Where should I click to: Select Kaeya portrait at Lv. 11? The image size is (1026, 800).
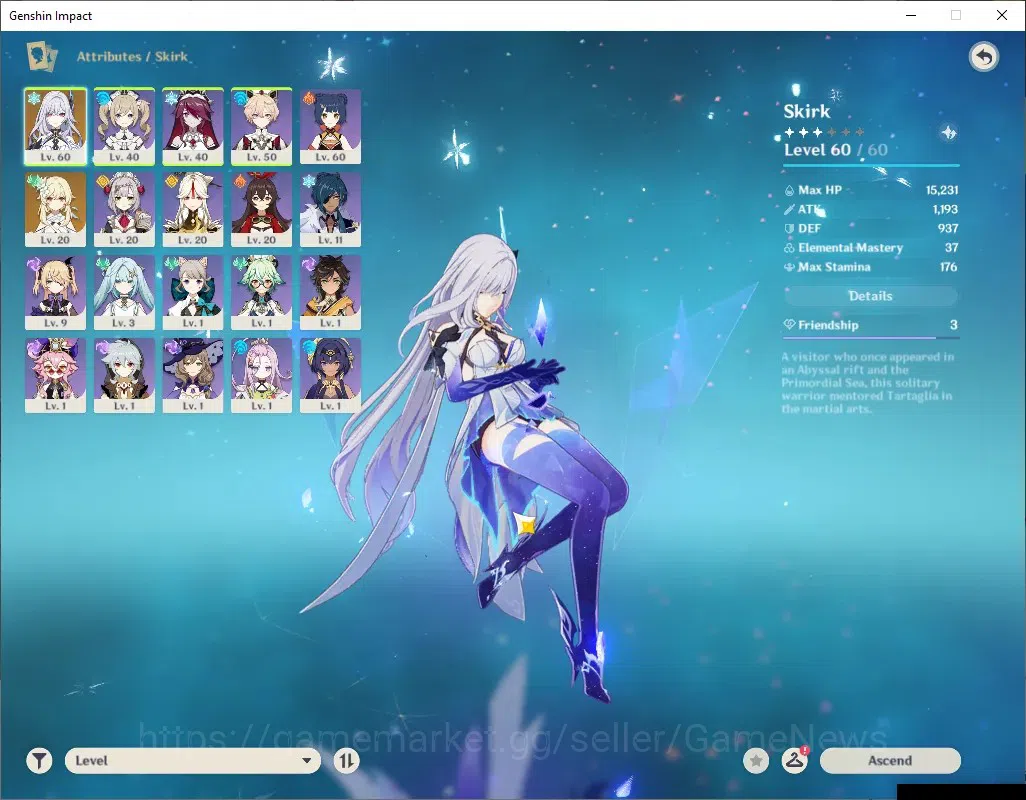pyautogui.click(x=330, y=209)
